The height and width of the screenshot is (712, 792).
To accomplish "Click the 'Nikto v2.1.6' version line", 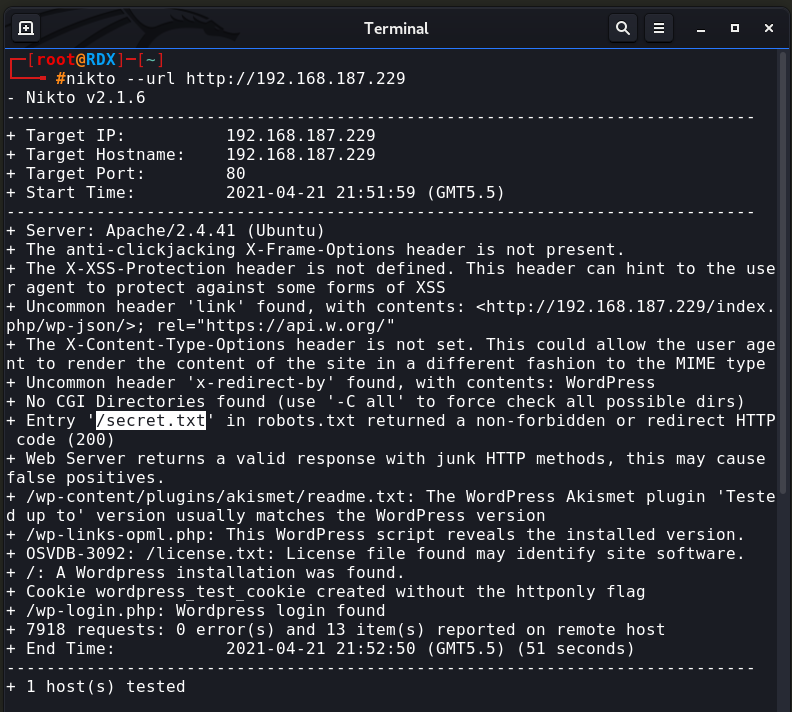I will pos(76,98).
